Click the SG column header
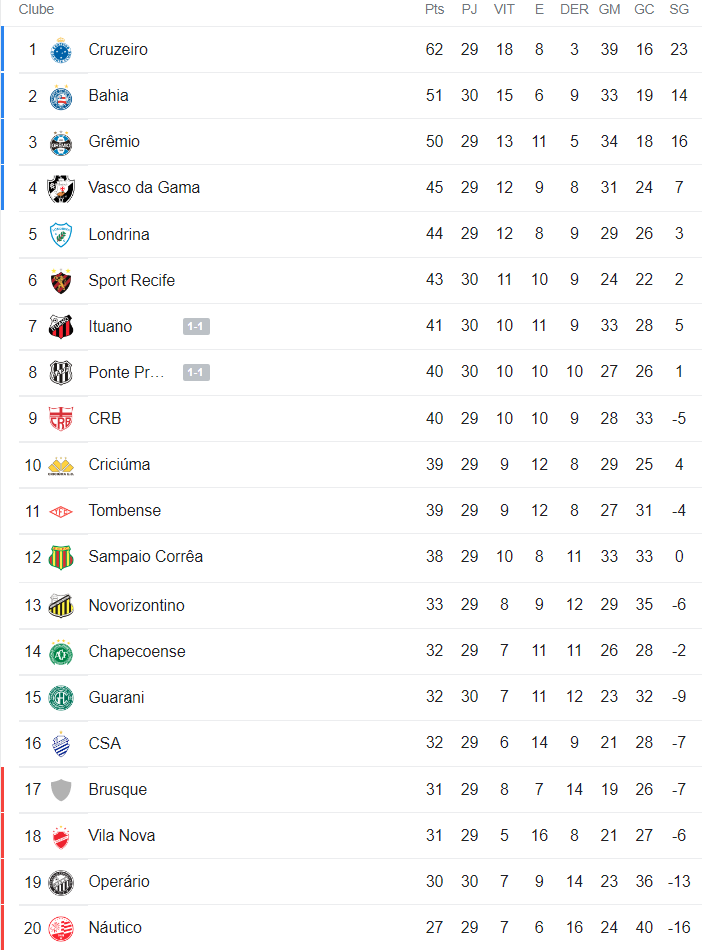Viewport: 702px width, 950px height. click(x=679, y=9)
